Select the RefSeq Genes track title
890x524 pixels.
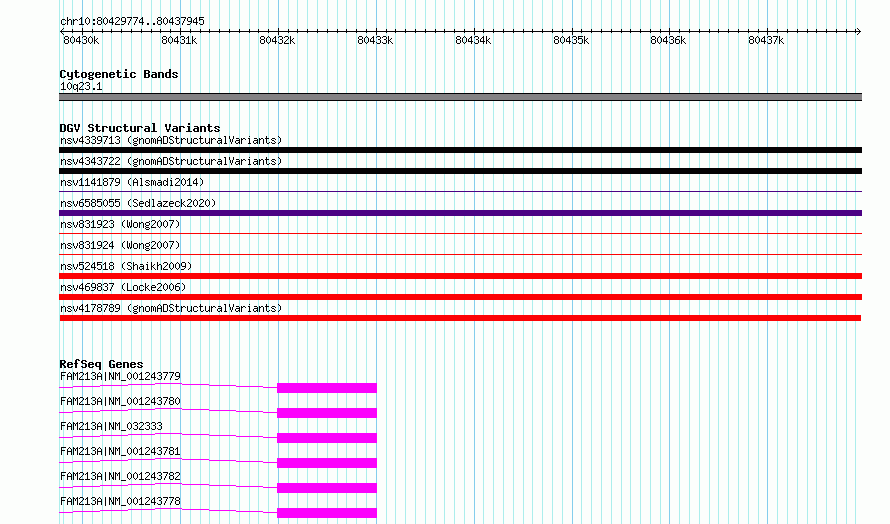click(101, 364)
